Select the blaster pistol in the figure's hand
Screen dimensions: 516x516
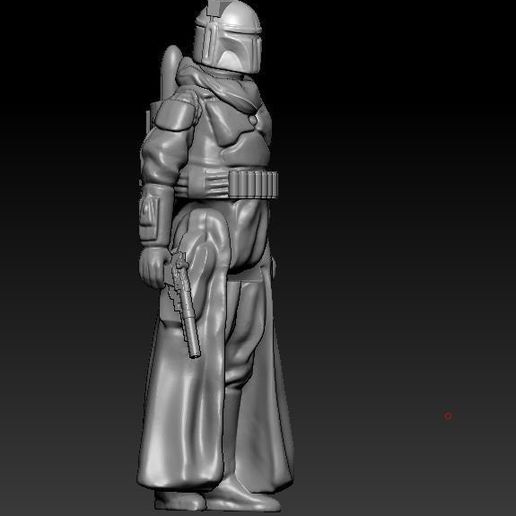[182, 304]
